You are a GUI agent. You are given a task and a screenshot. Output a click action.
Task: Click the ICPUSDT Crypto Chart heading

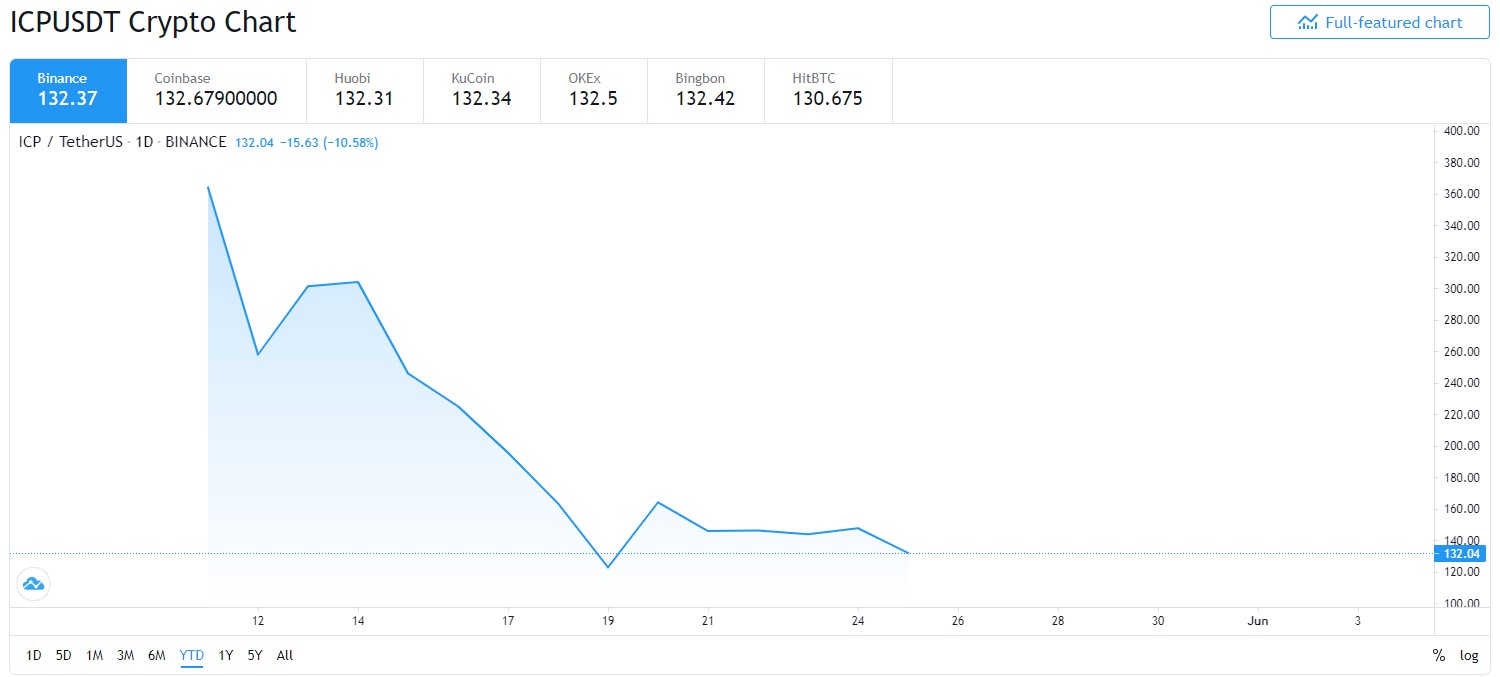pos(153,22)
